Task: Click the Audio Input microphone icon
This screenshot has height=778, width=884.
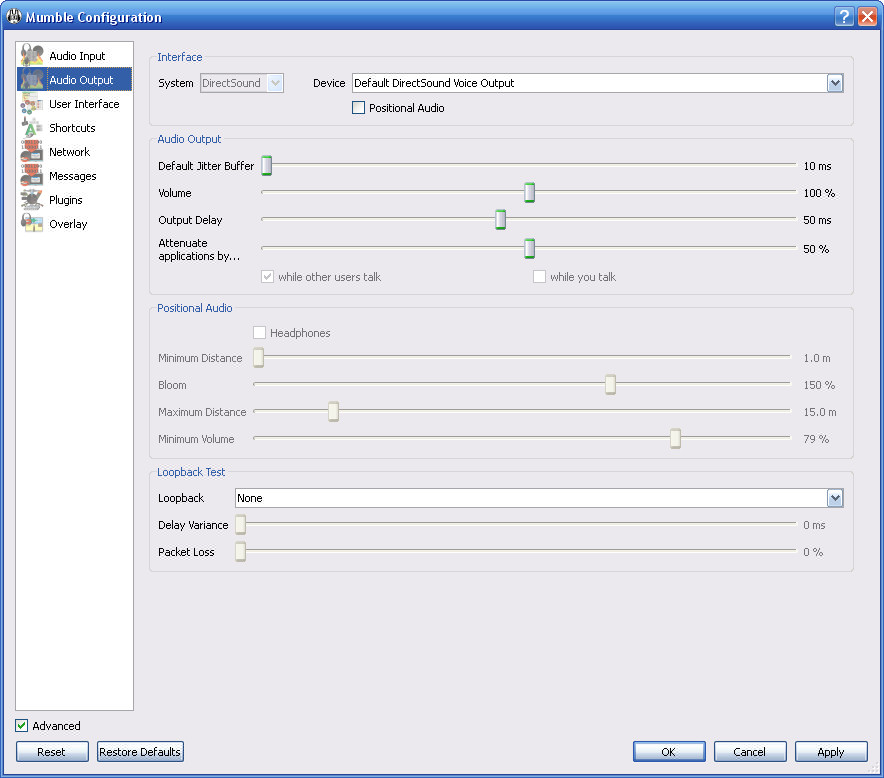Action: (x=32, y=56)
